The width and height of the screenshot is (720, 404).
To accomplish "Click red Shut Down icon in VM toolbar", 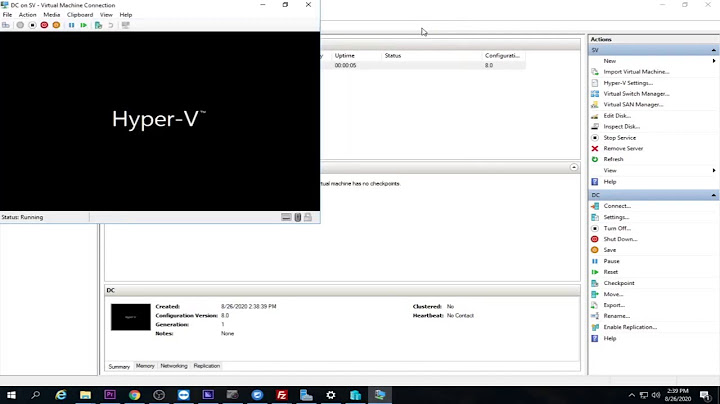I will coord(44,25).
